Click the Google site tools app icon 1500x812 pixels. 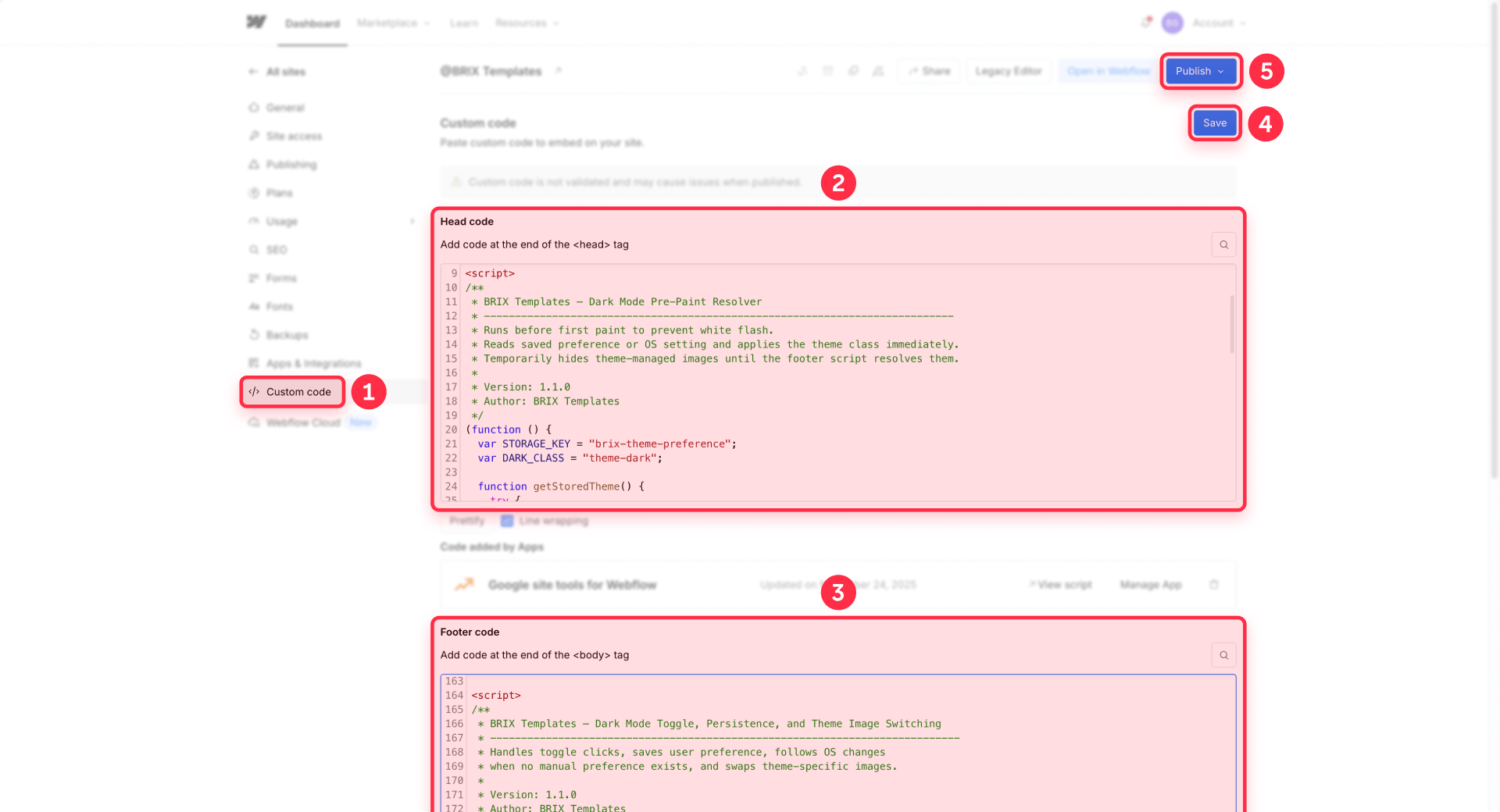[x=465, y=585]
